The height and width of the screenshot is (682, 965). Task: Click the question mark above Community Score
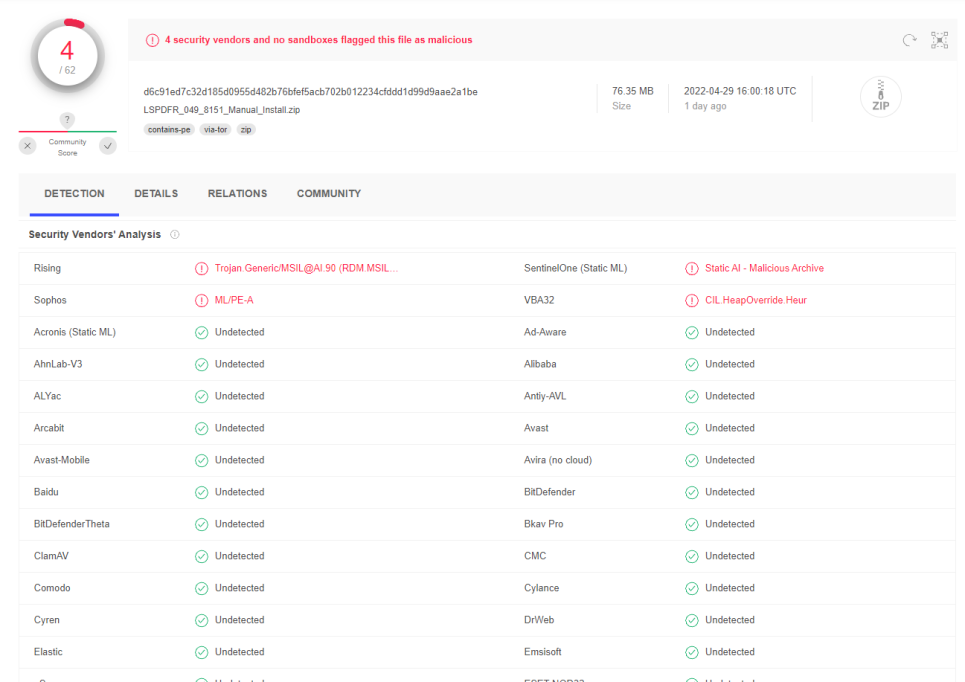pyautogui.click(x=67, y=120)
